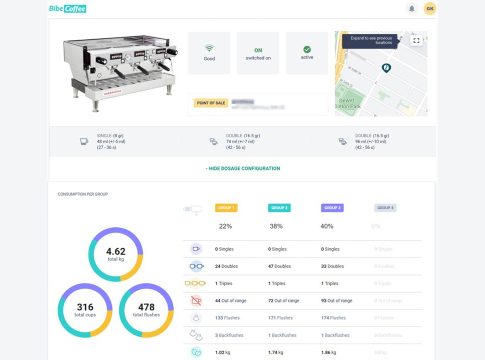Select the greyed-out Group 4 label
This screenshot has width=485, height=360.
click(x=385, y=208)
